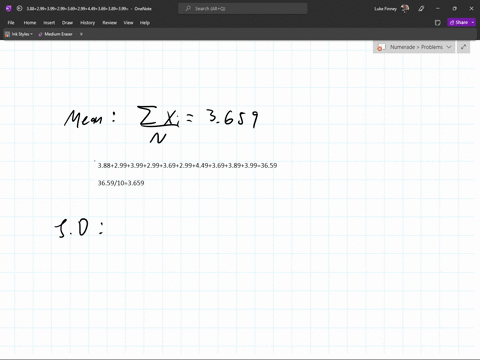The width and height of the screenshot is (480, 360).
Task: Minimize the OneNote window
Action: tap(438, 8)
